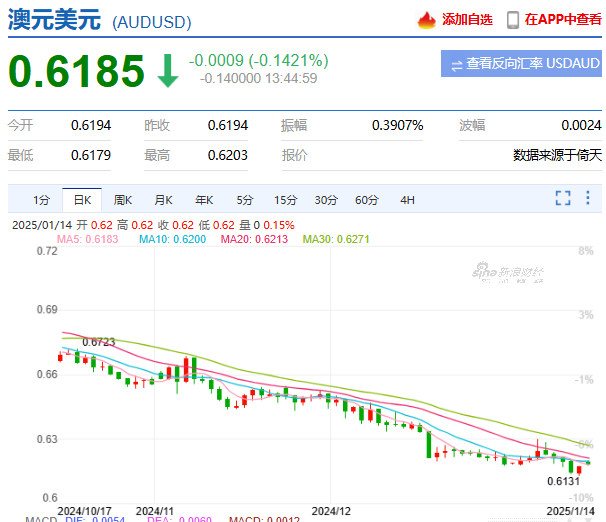The width and height of the screenshot is (606, 522).
Task: Switch to the 15分 interval tab
Action: (286, 199)
